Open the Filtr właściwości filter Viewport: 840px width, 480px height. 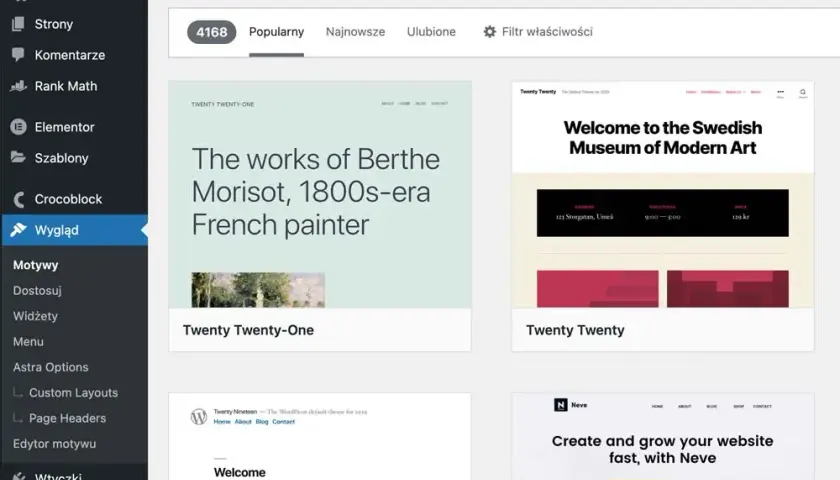point(538,32)
